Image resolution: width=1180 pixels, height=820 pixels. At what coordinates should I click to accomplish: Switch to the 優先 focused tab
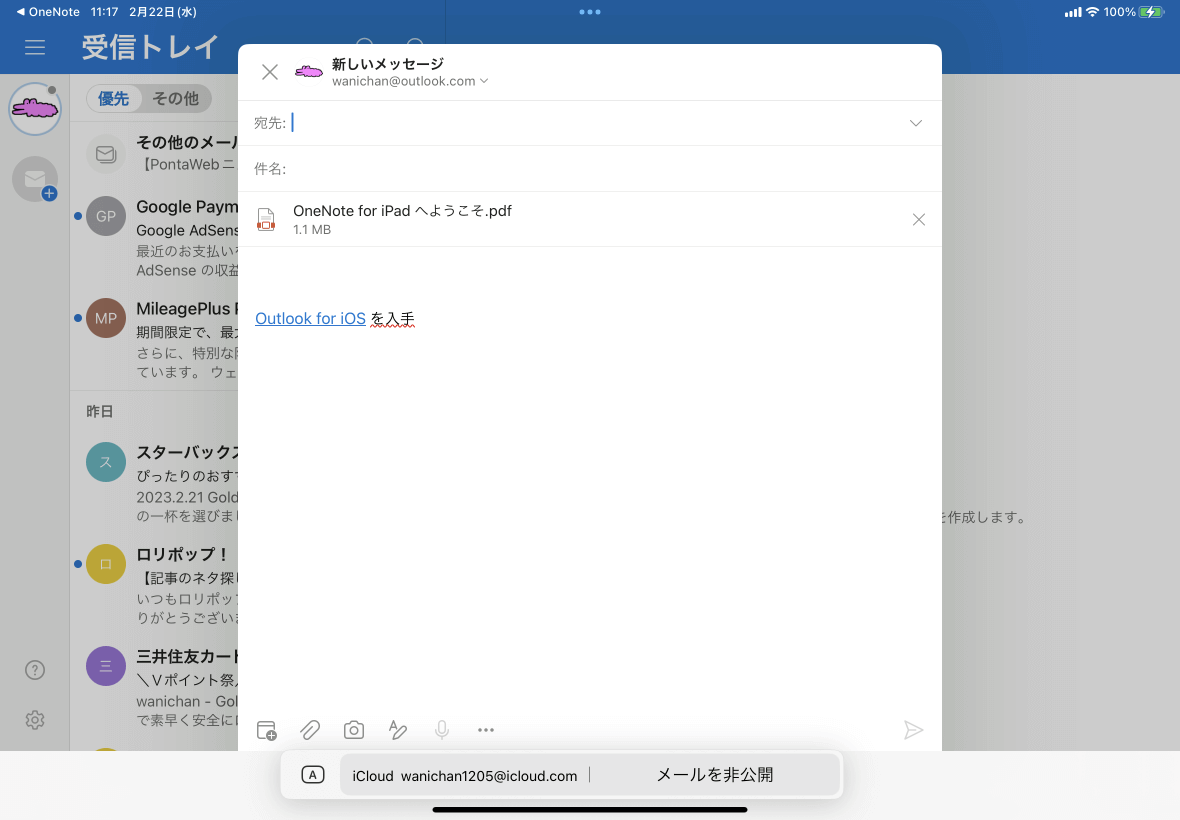click(114, 99)
